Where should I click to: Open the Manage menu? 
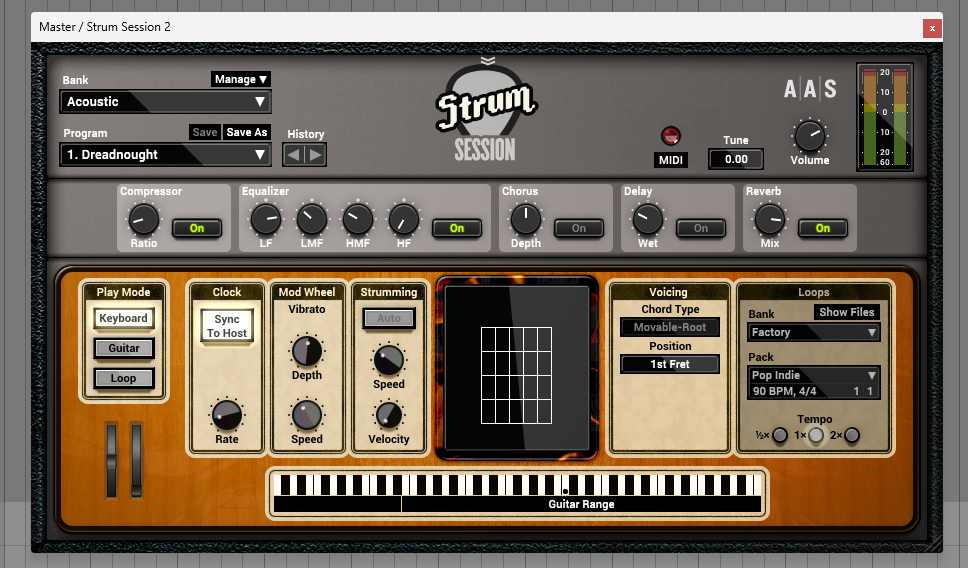[241, 79]
